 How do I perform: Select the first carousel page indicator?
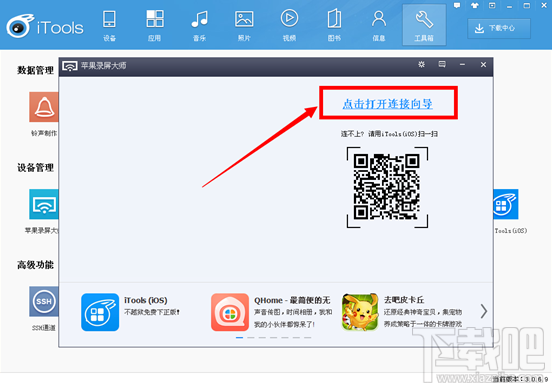pyautogui.click(x=239, y=338)
